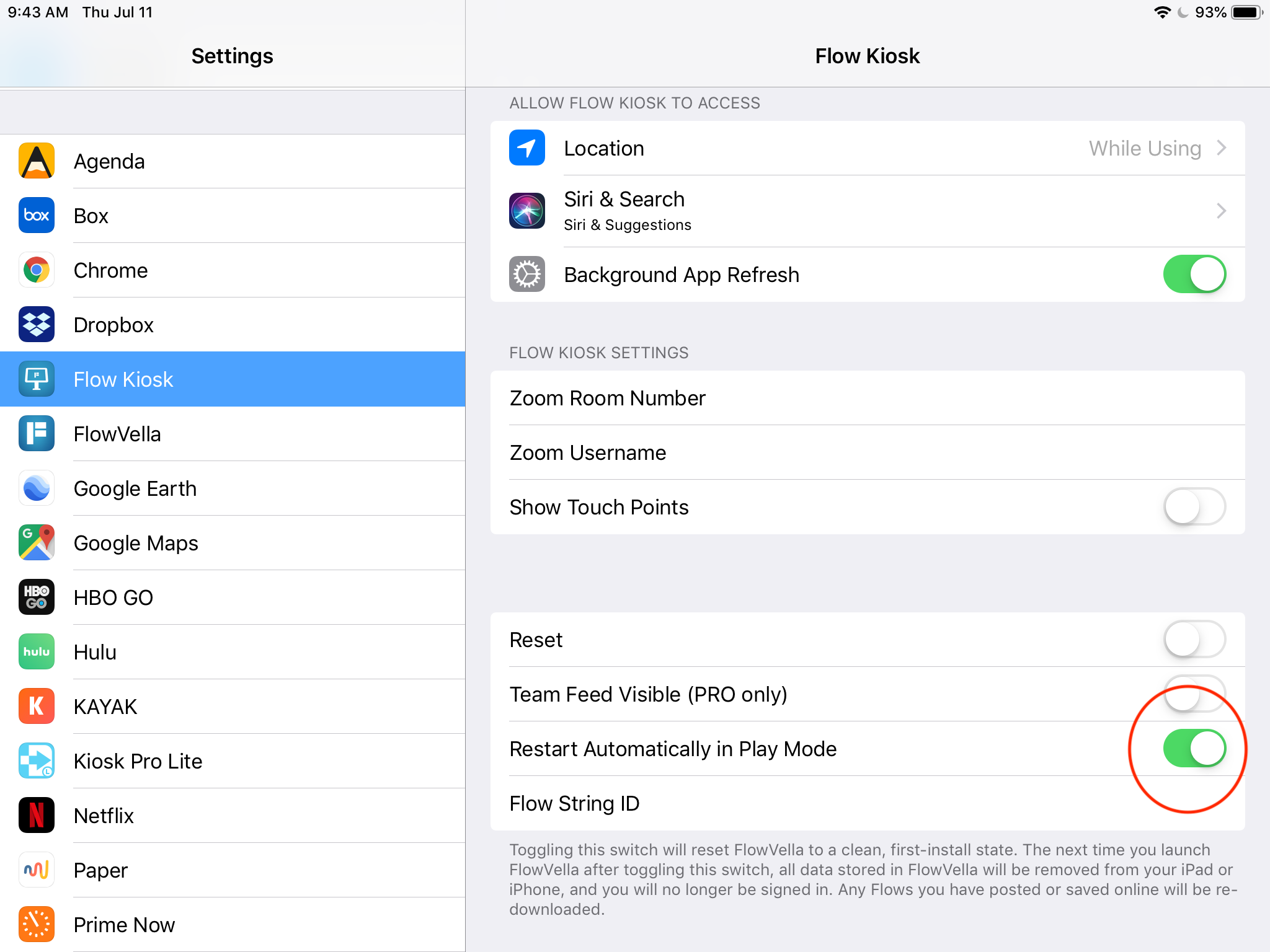
Task: Tap the Google Earth app icon
Action: point(37,488)
